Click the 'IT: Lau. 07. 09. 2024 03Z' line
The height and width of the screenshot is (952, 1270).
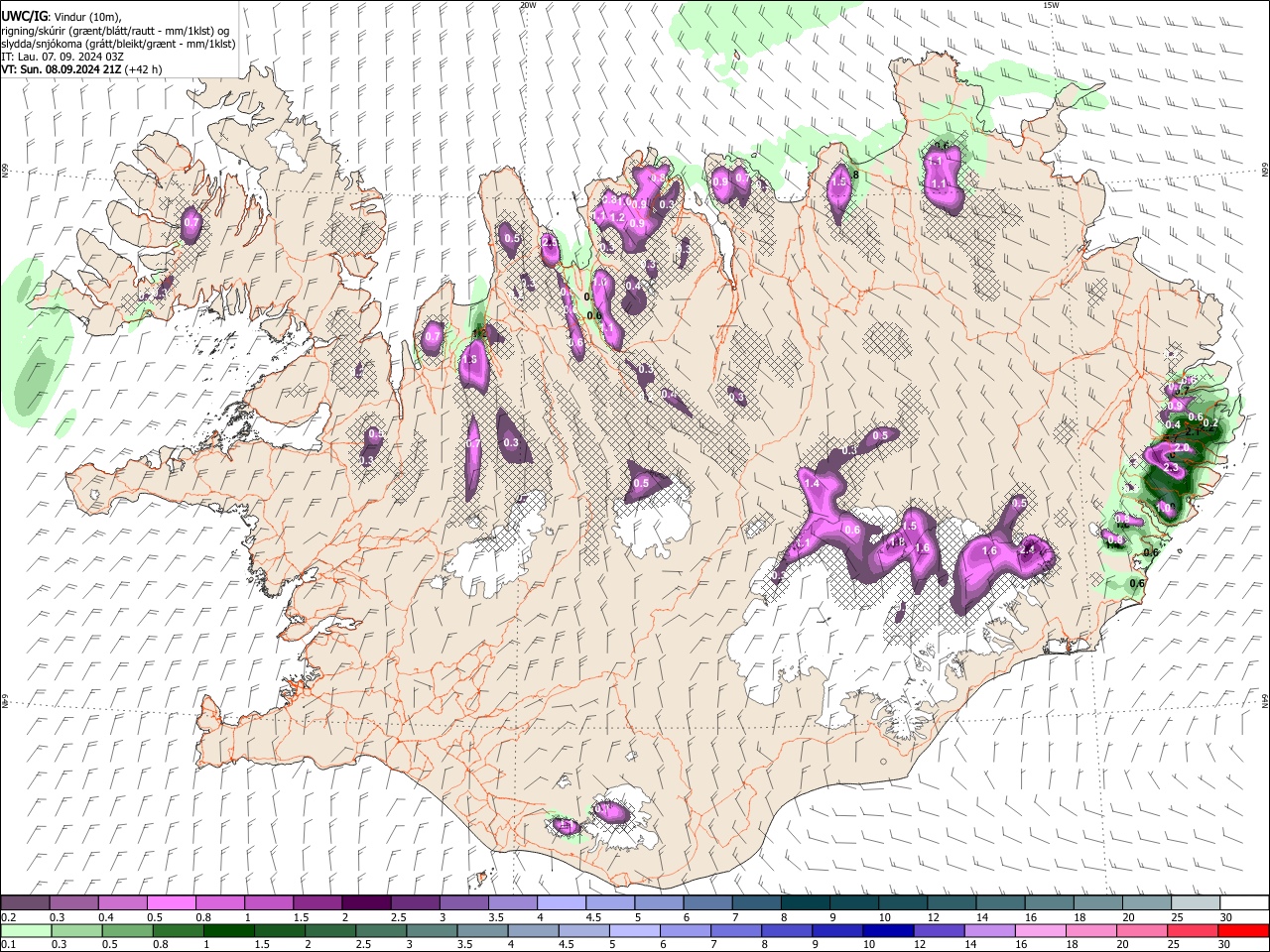click(x=63, y=57)
